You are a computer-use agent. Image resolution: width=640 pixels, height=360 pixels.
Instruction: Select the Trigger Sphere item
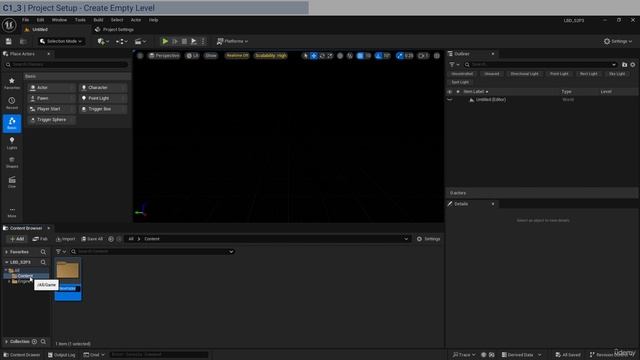click(51, 120)
